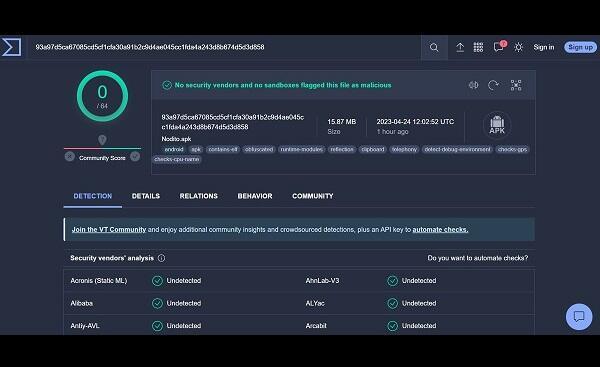Click Do you want to automate checks?

(x=478, y=258)
